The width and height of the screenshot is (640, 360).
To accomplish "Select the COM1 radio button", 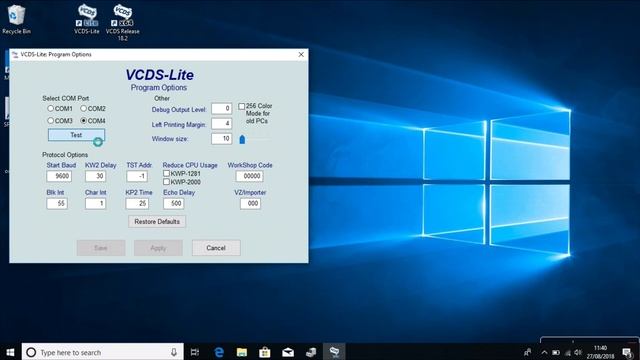I will pos(51,109).
